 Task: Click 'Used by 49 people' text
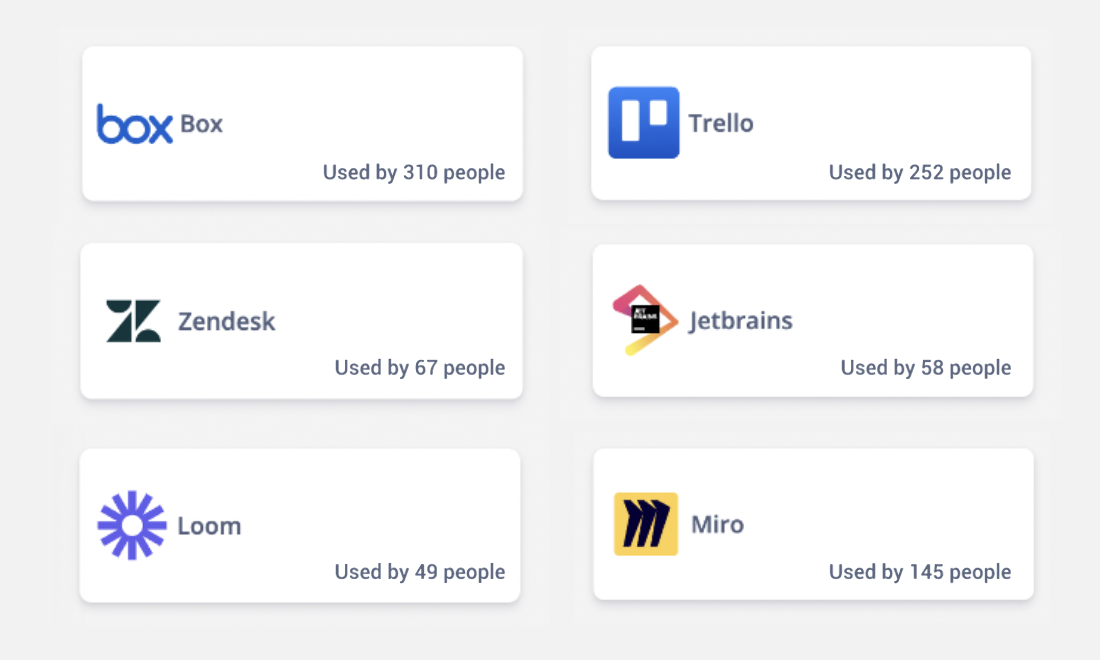(420, 572)
